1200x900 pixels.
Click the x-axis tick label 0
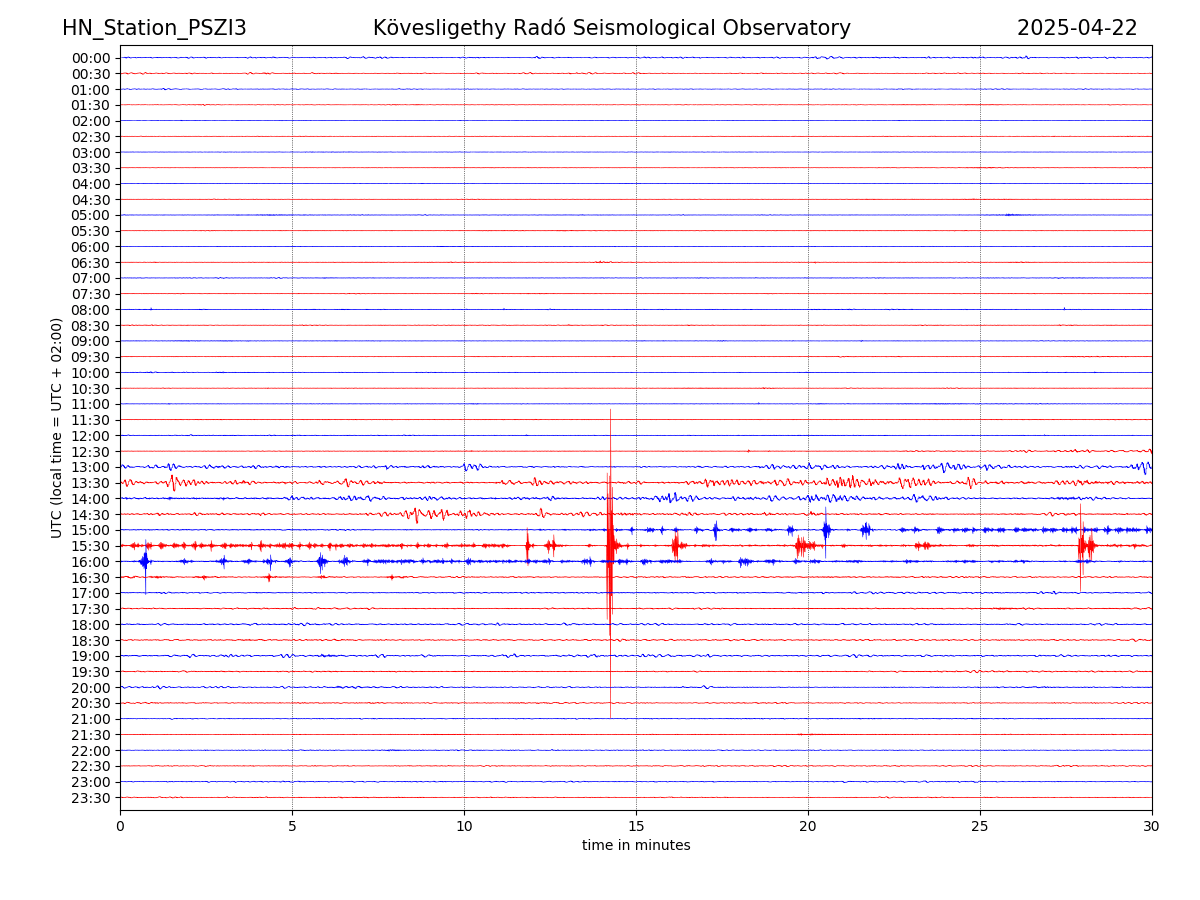[x=120, y=827]
